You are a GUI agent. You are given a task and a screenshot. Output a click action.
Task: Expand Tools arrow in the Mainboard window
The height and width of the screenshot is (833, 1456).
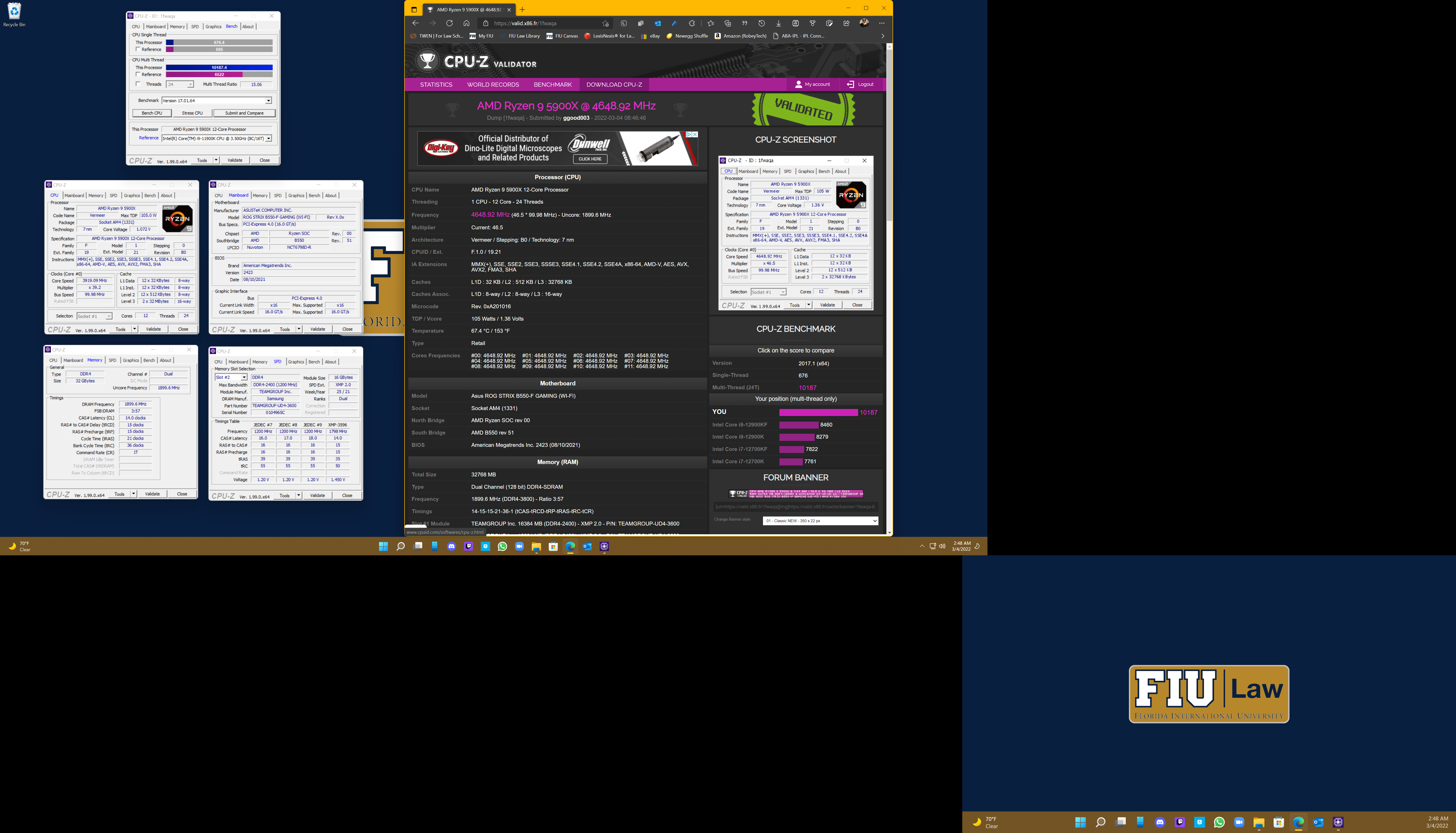click(x=299, y=330)
